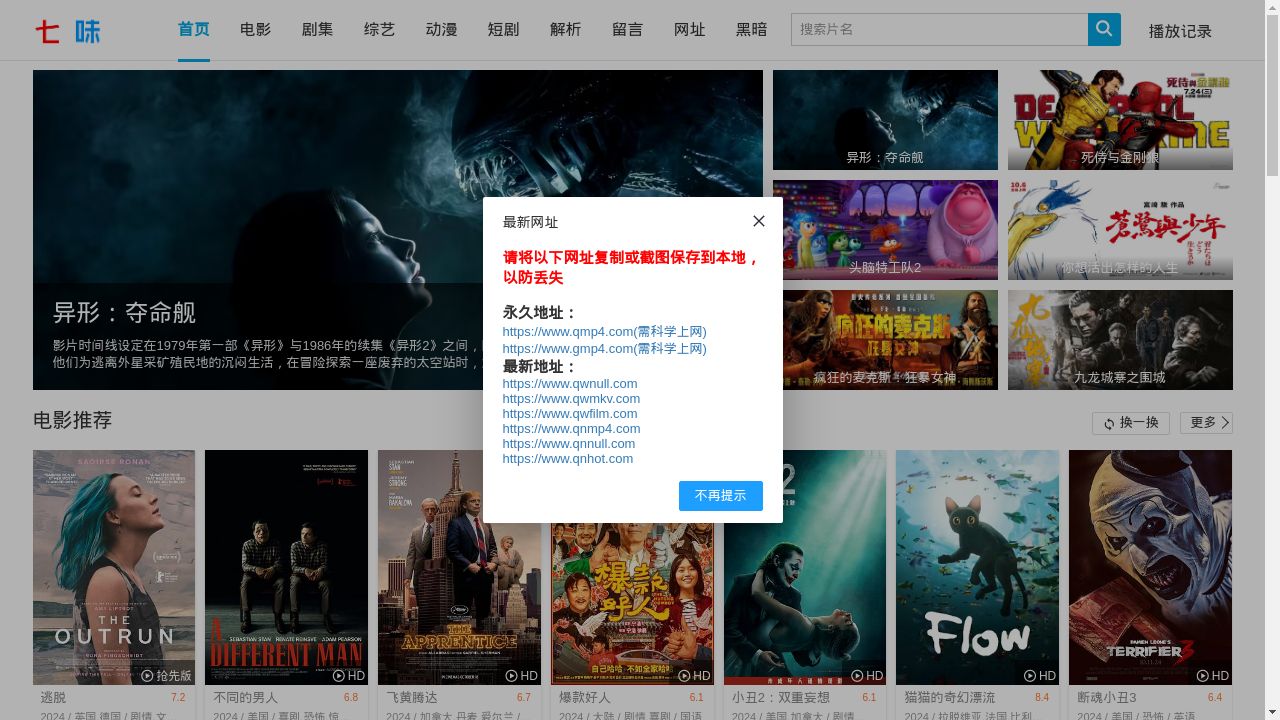Click the HD play badge on 小丑2 poster
Image resolution: width=1280 pixels, height=720 pixels.
click(x=868, y=676)
